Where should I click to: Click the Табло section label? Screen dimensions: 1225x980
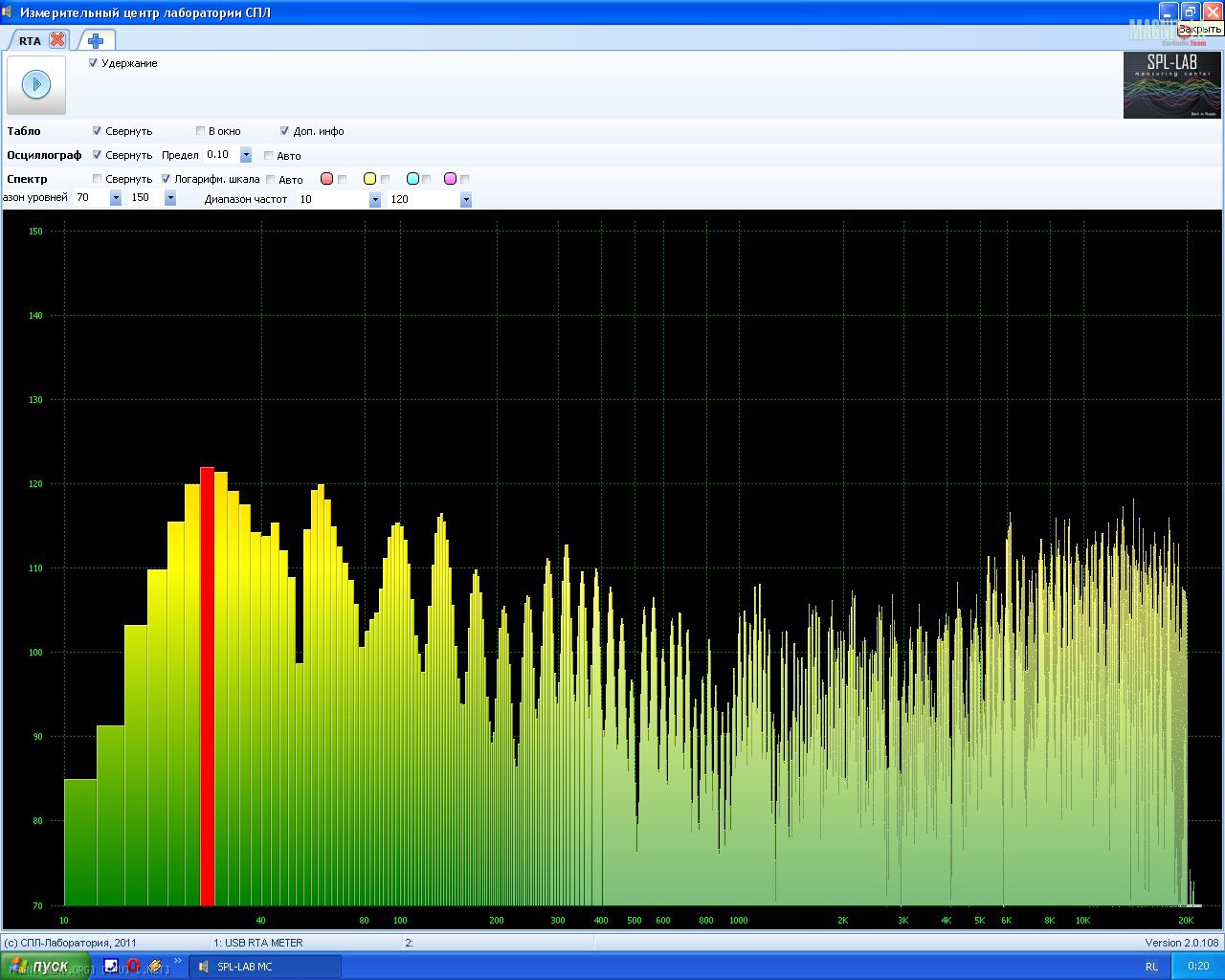point(24,131)
